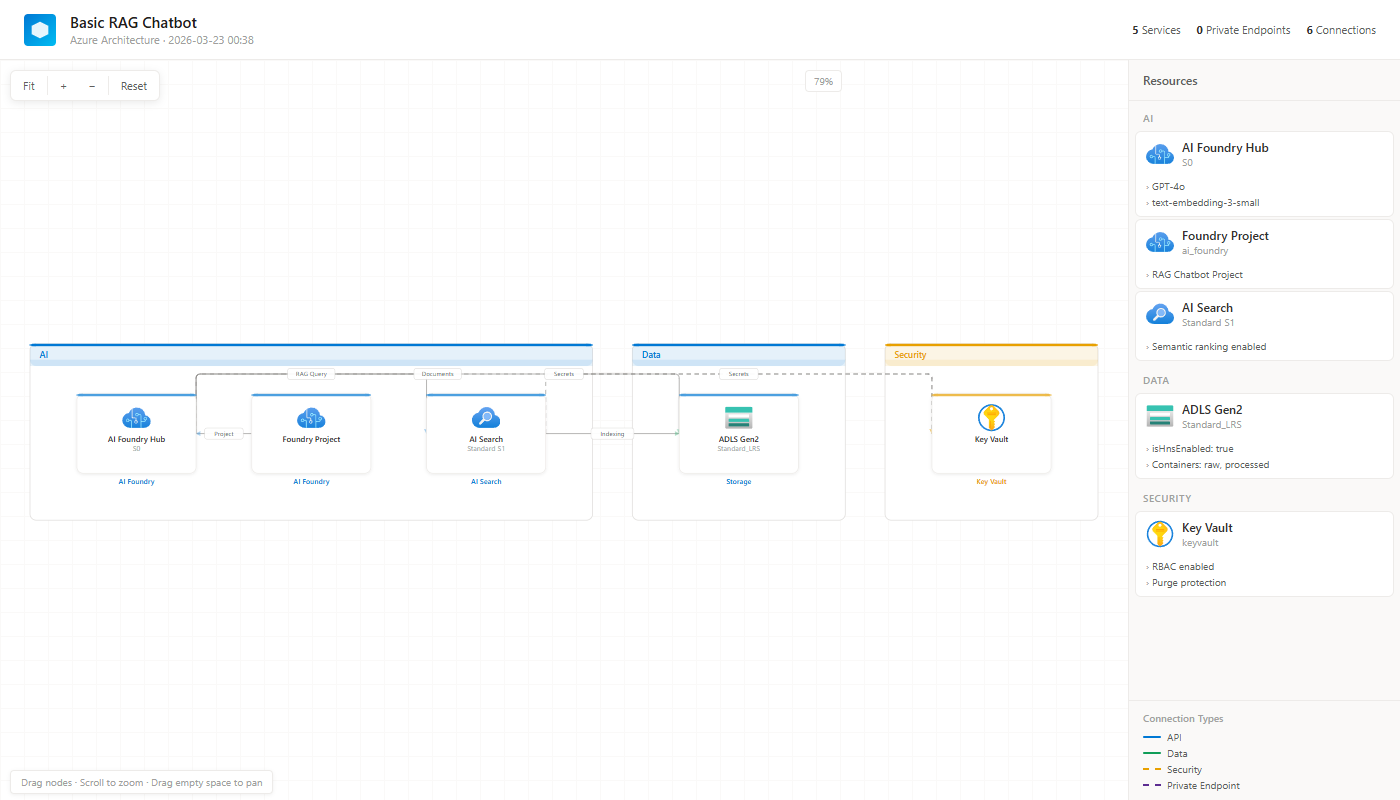This screenshot has height=800, width=1400.
Task: Zoom out with the minus button
Action: 92,86
